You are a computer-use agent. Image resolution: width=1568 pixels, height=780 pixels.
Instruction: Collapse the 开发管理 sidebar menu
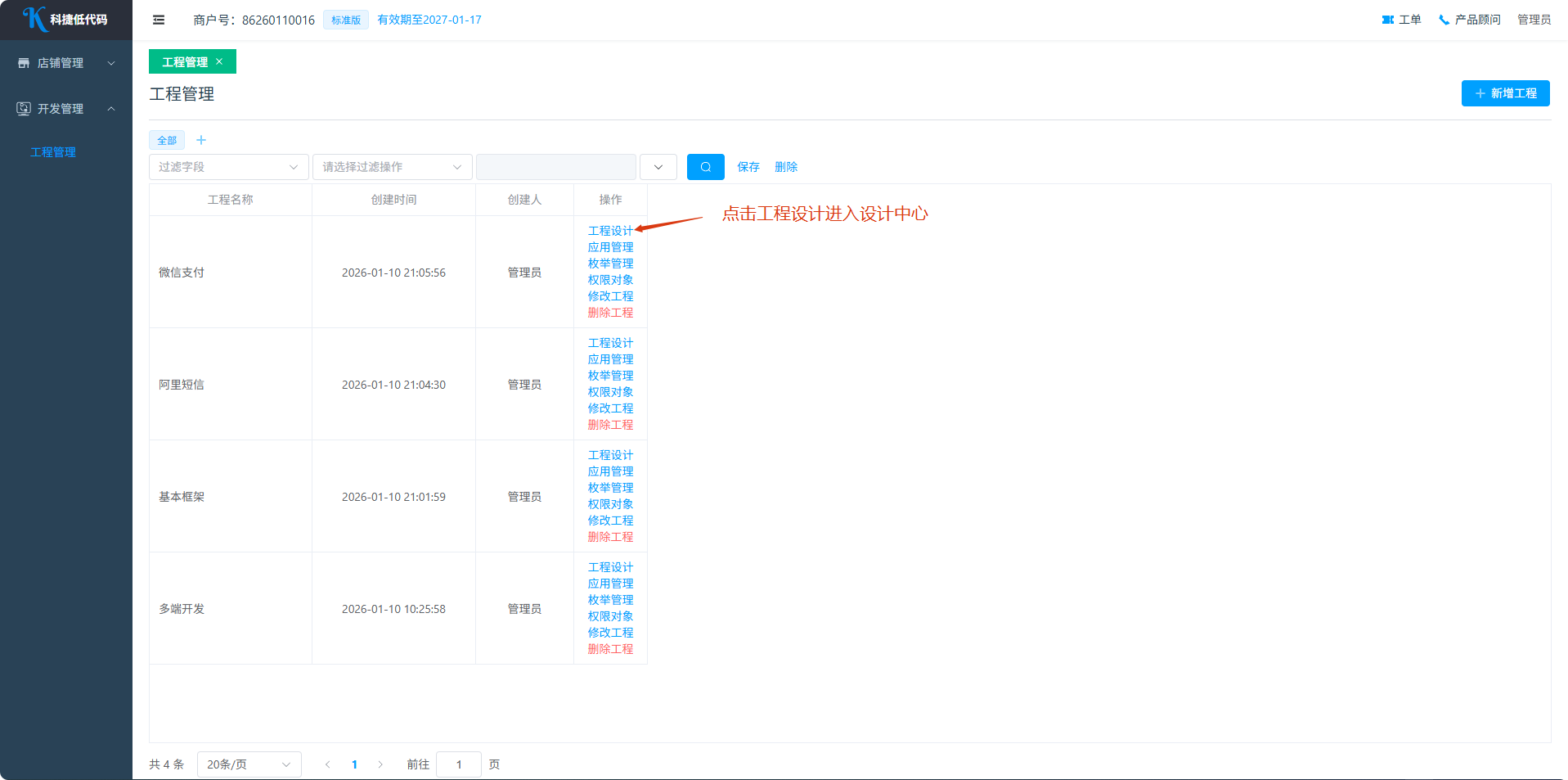[x=65, y=109]
